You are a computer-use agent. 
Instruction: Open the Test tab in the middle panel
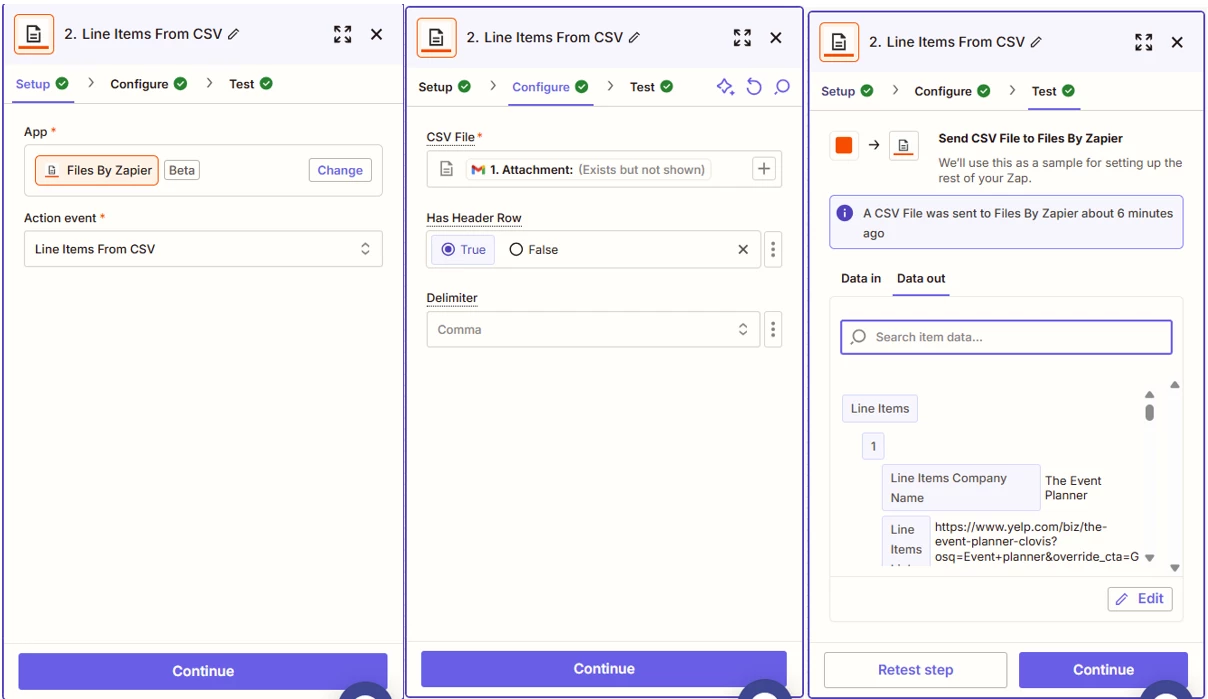coord(651,87)
